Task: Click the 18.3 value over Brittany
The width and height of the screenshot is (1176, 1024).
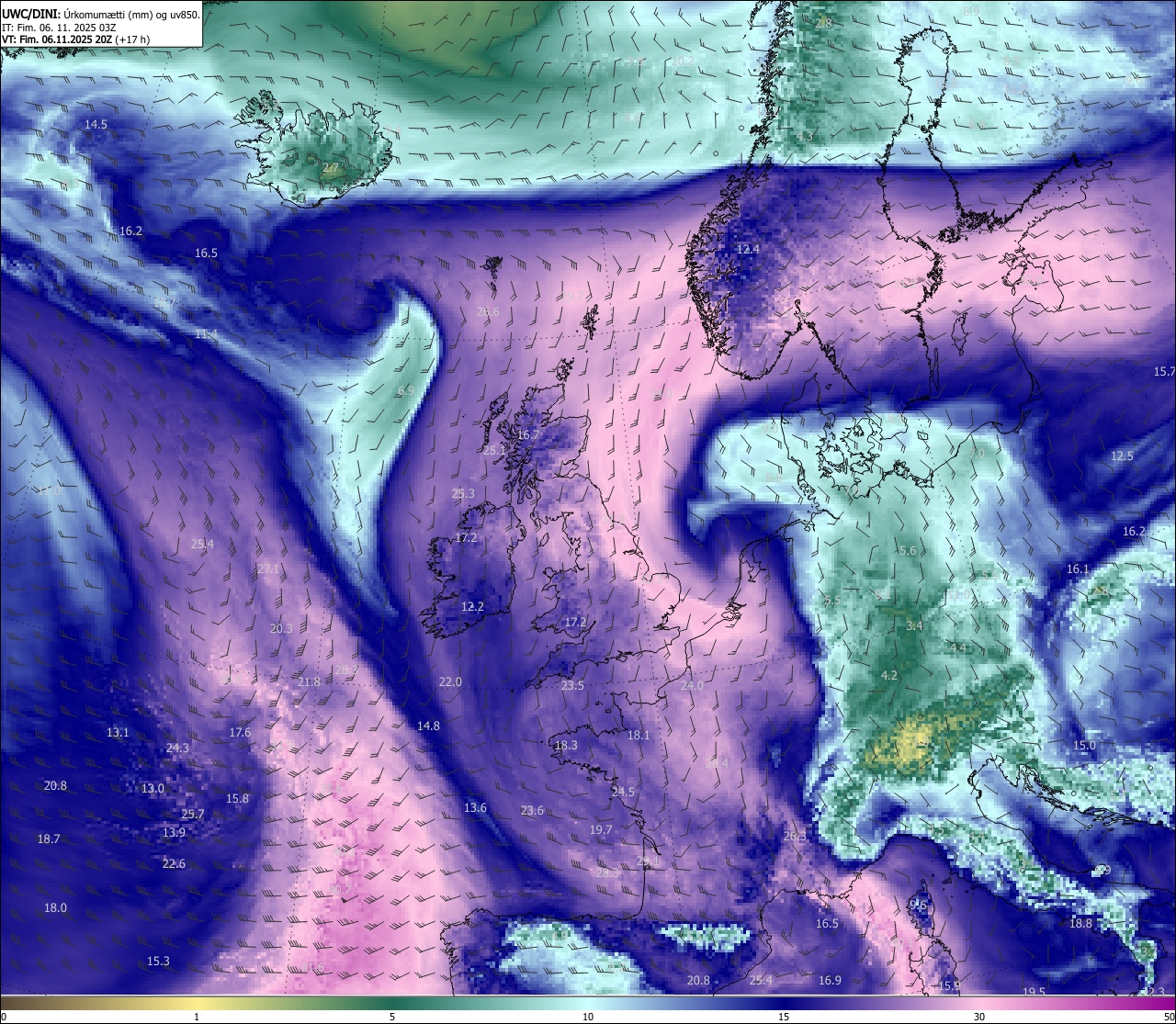Action: pyautogui.click(x=566, y=746)
